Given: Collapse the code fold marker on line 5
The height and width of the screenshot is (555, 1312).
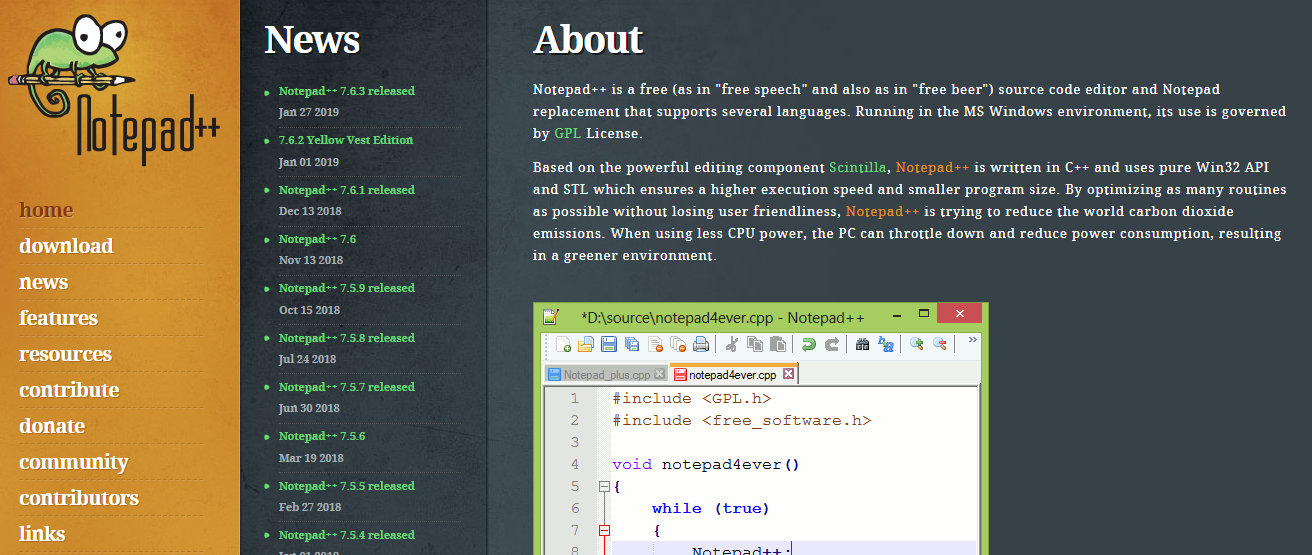Looking at the screenshot, I should click(603, 487).
